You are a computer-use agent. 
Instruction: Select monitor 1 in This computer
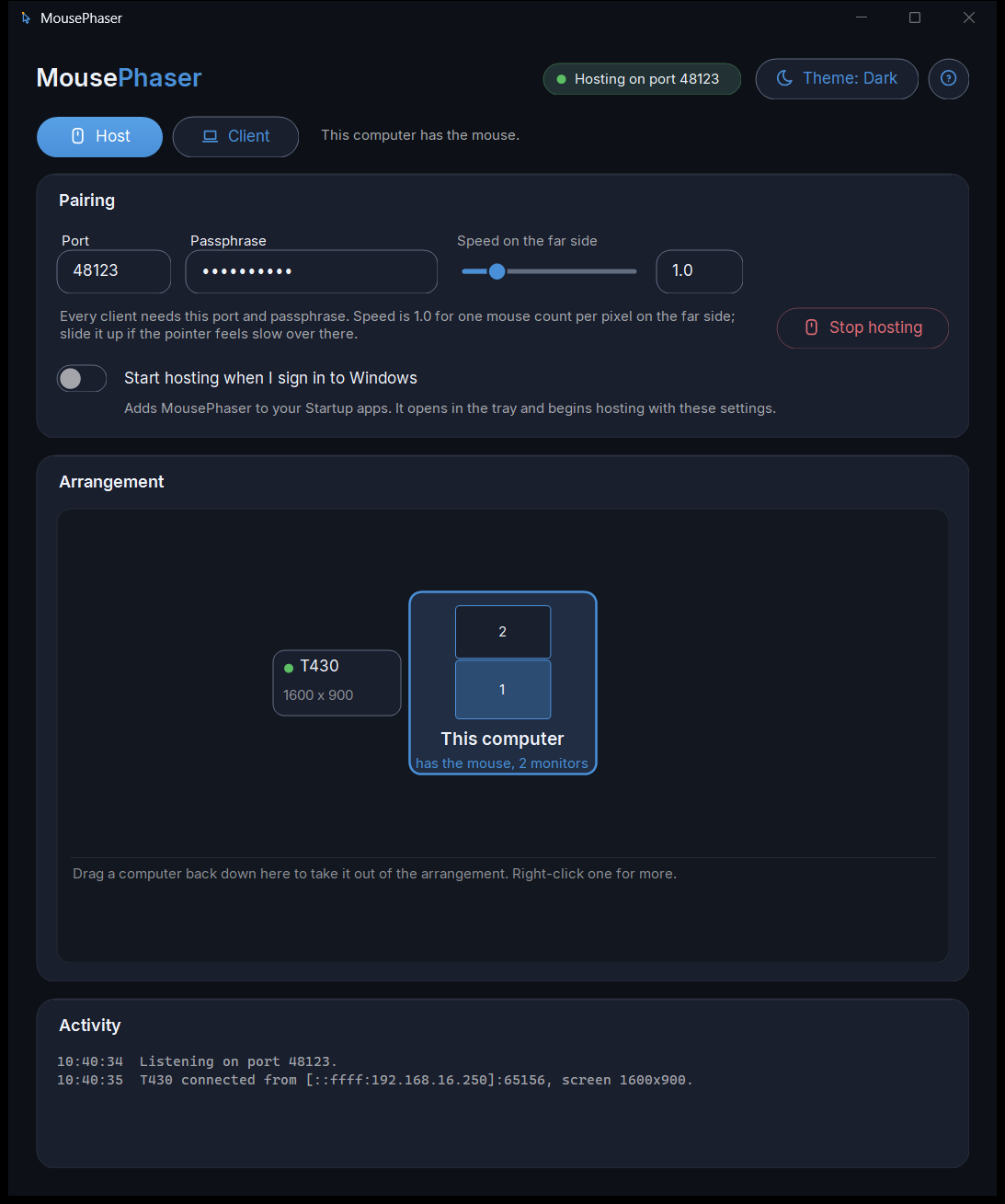pos(503,690)
